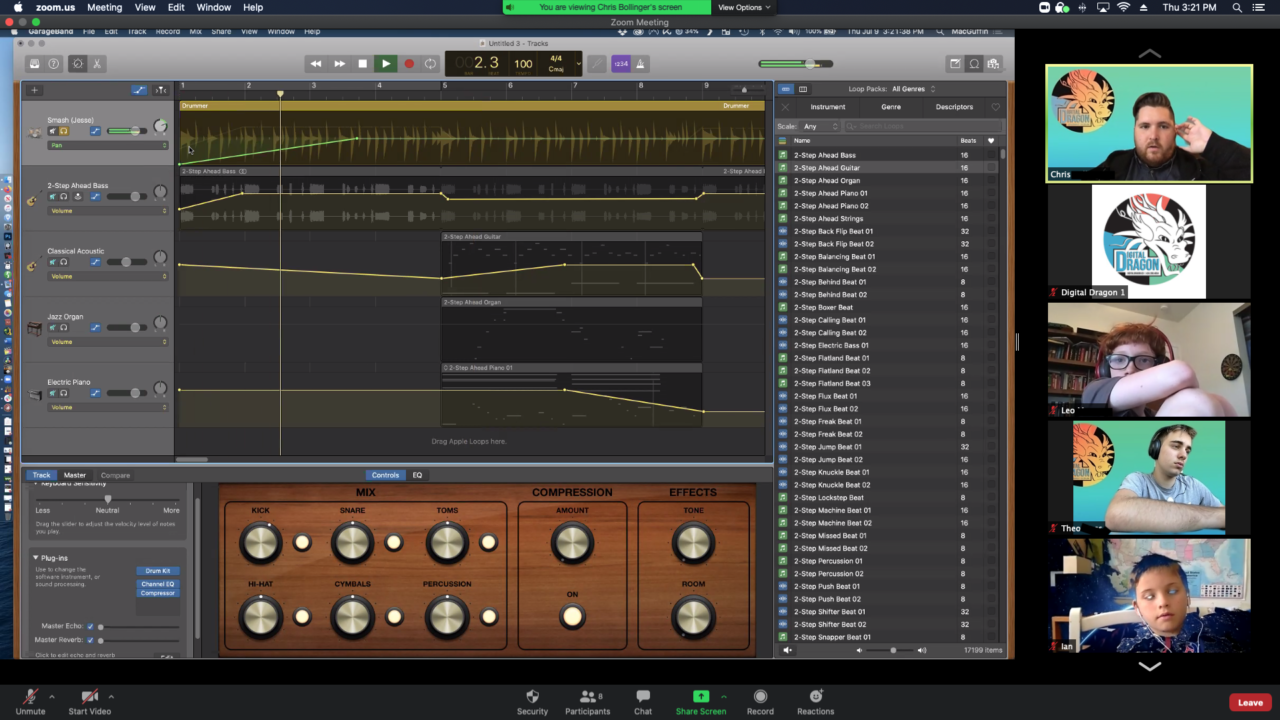Uncheck the Master Reverb checkbox
Viewport: 1280px width, 720px height.
90,640
